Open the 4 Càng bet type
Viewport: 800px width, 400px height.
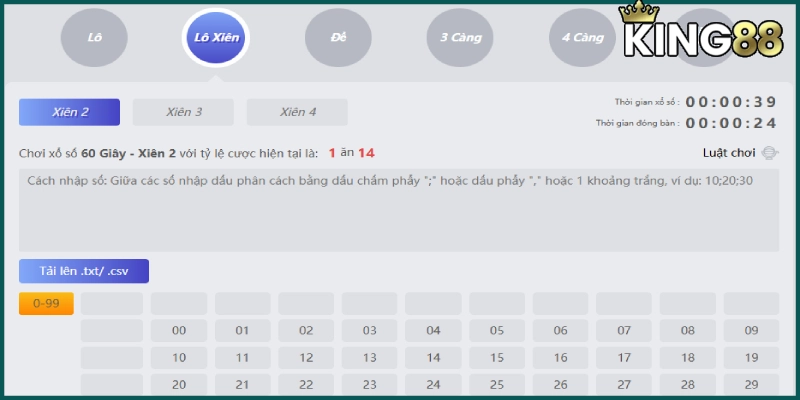[x=582, y=38]
